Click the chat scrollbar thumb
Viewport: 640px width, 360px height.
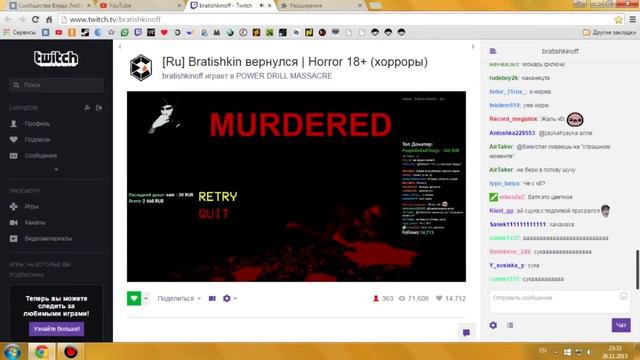[x=638, y=269]
